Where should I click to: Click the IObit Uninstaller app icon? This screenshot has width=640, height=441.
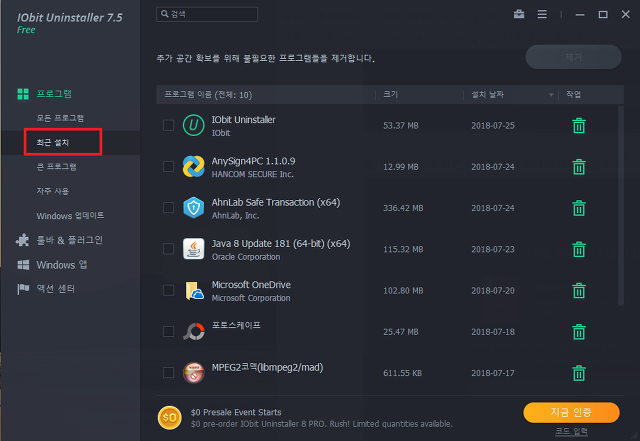click(x=193, y=125)
